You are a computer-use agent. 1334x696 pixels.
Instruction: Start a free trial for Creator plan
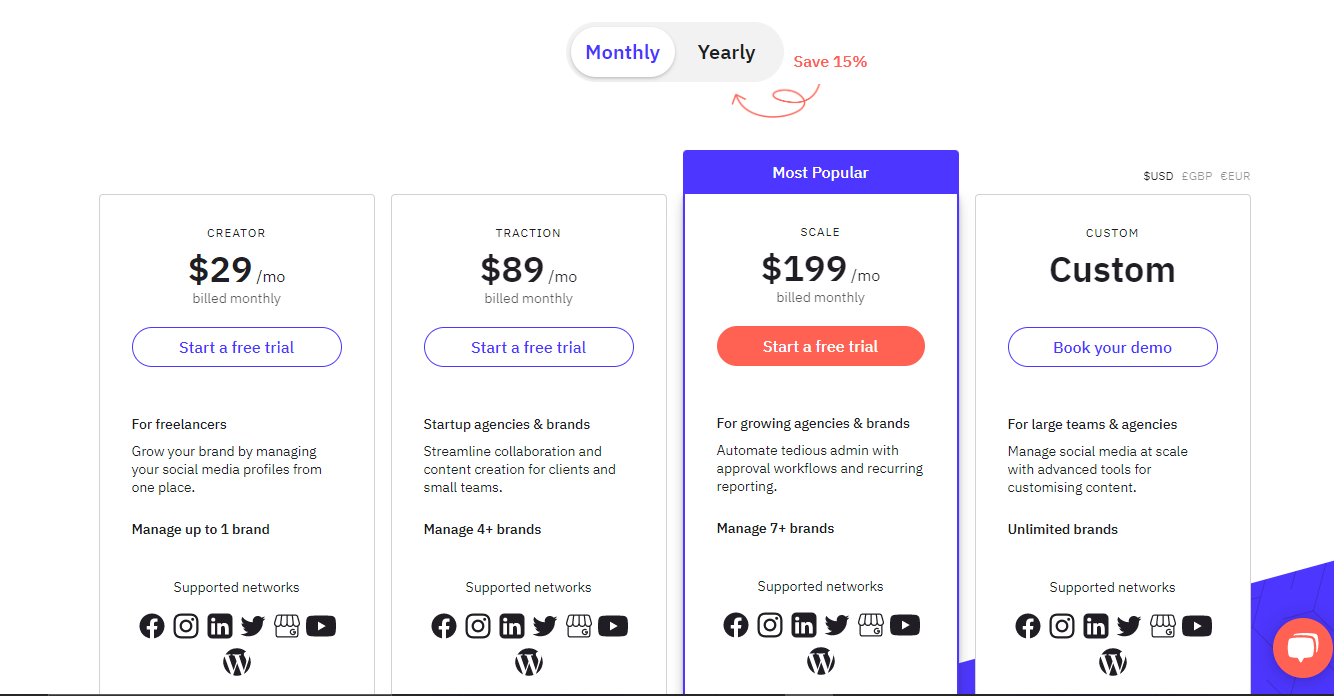(237, 347)
